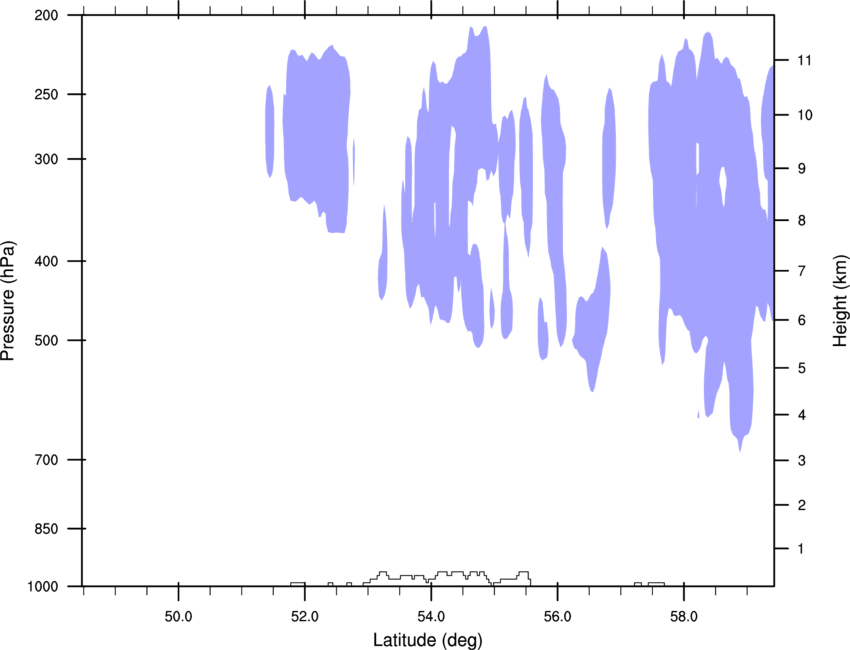Click the 11 km height tick label

[x=804, y=60]
